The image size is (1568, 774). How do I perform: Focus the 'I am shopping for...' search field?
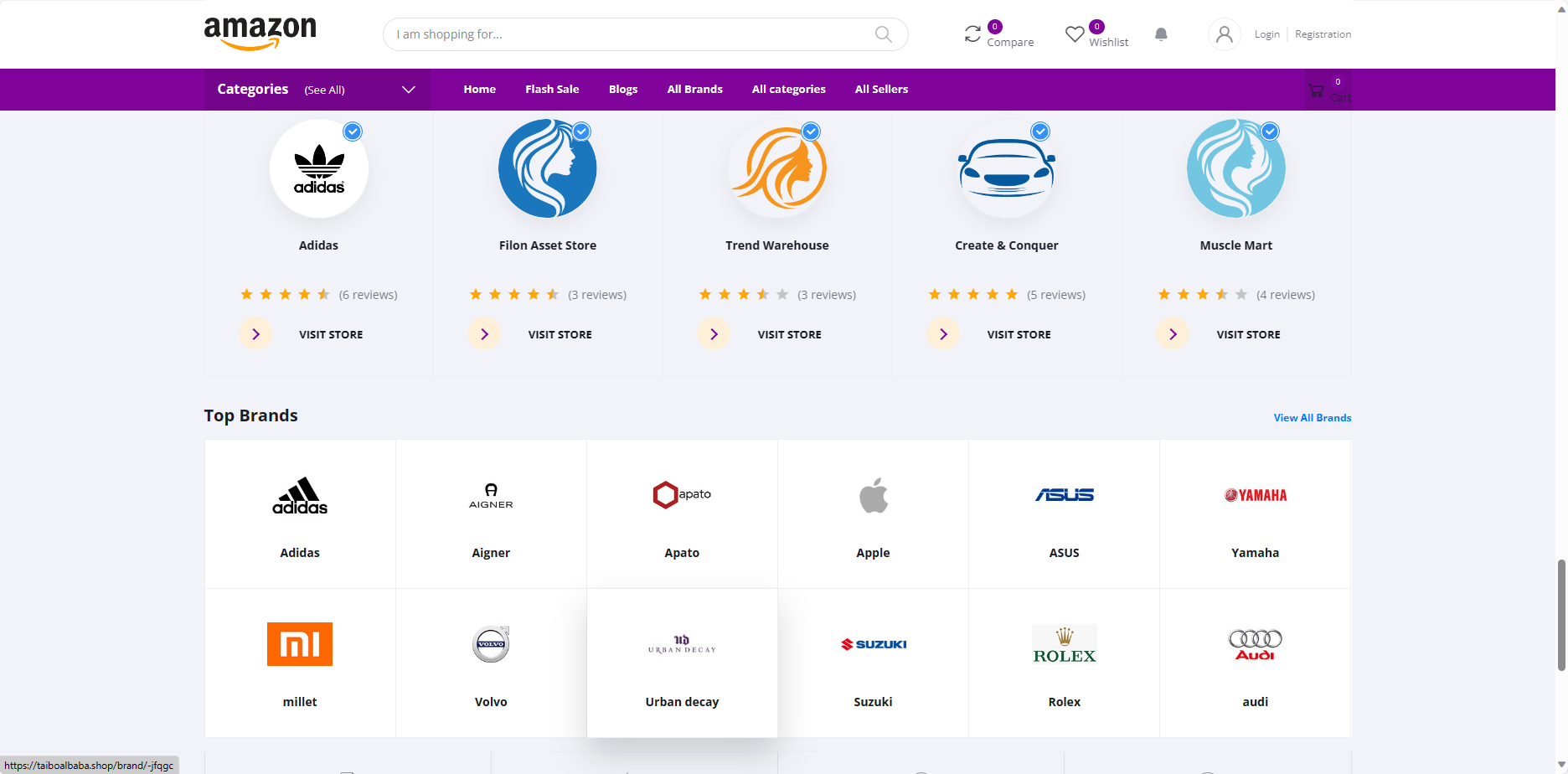click(628, 34)
